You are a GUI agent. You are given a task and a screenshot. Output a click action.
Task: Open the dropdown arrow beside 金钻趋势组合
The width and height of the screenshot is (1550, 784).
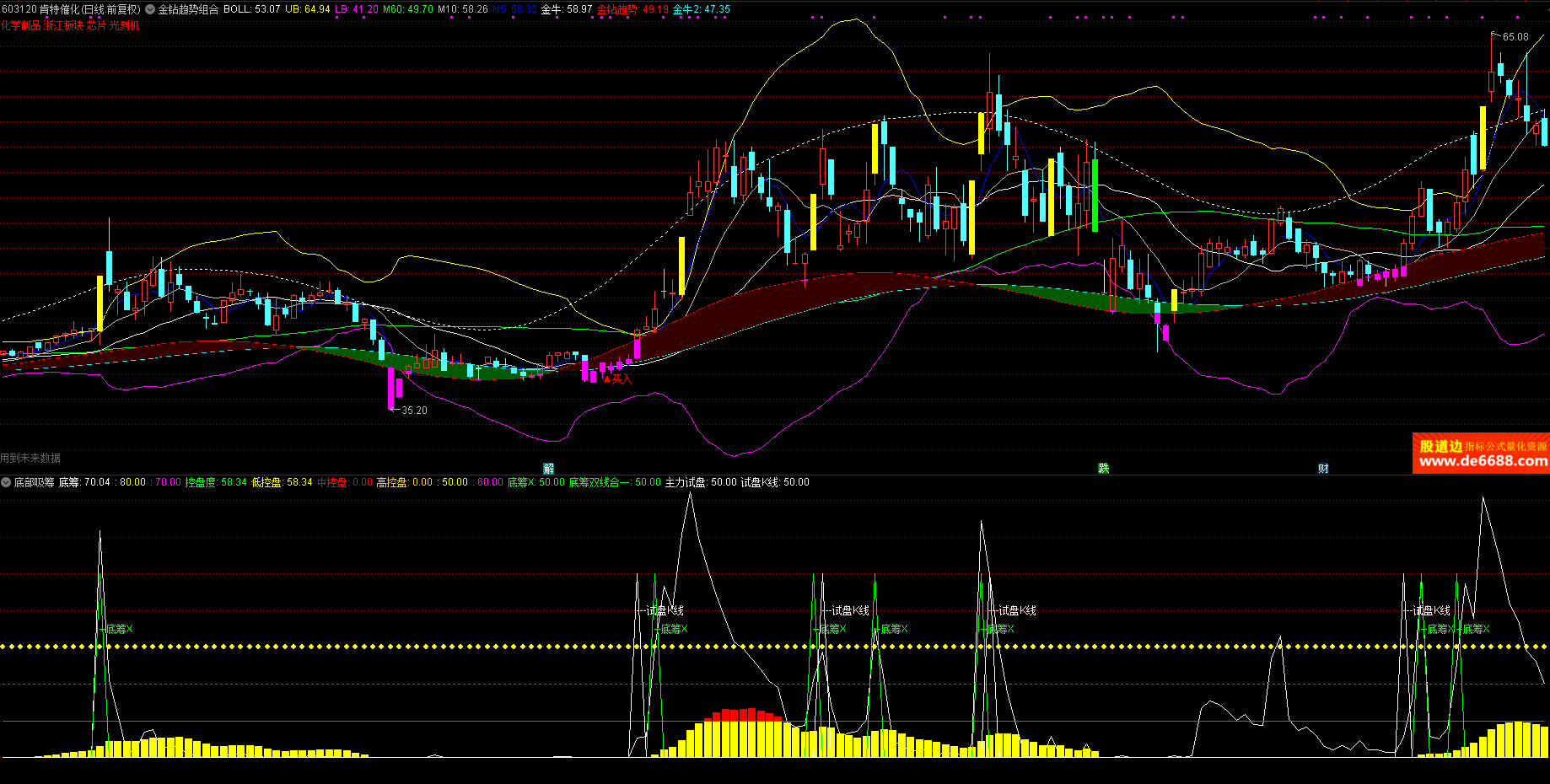tap(150, 9)
